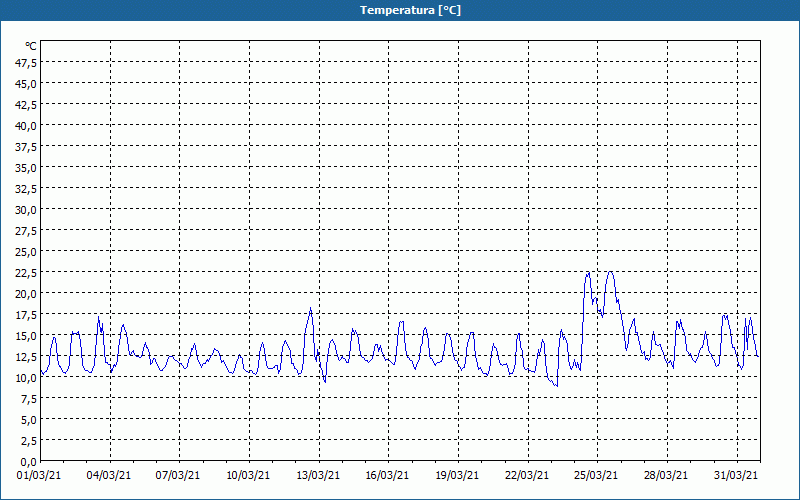Click the 16/03/21 date label

(x=387, y=475)
